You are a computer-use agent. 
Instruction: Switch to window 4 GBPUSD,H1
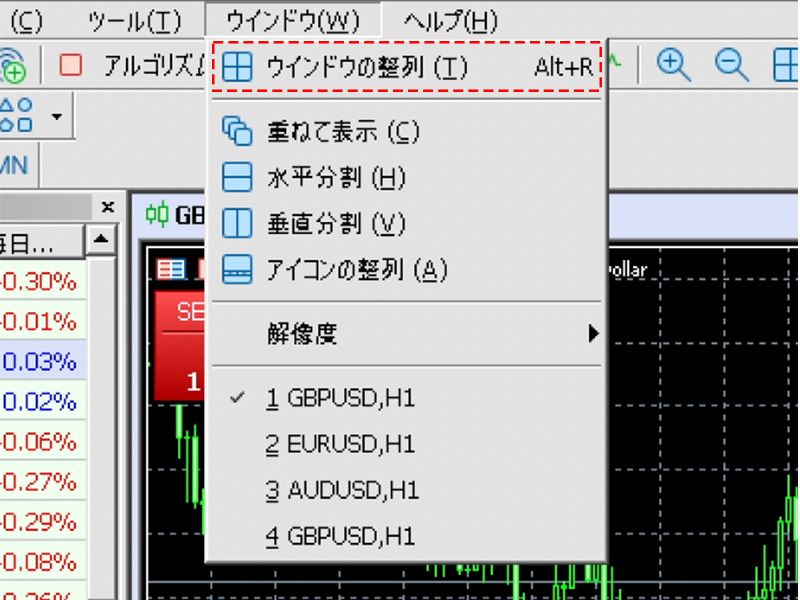tap(407, 536)
